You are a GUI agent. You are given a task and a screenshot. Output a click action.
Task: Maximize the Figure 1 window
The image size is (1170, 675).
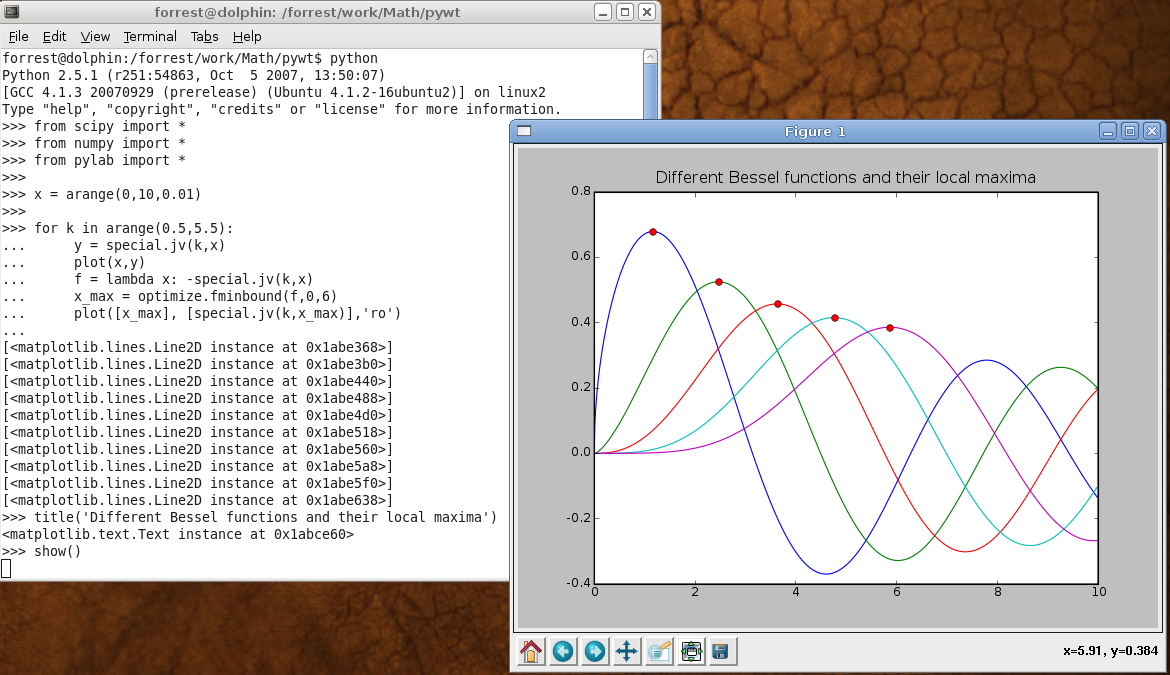coord(1130,131)
